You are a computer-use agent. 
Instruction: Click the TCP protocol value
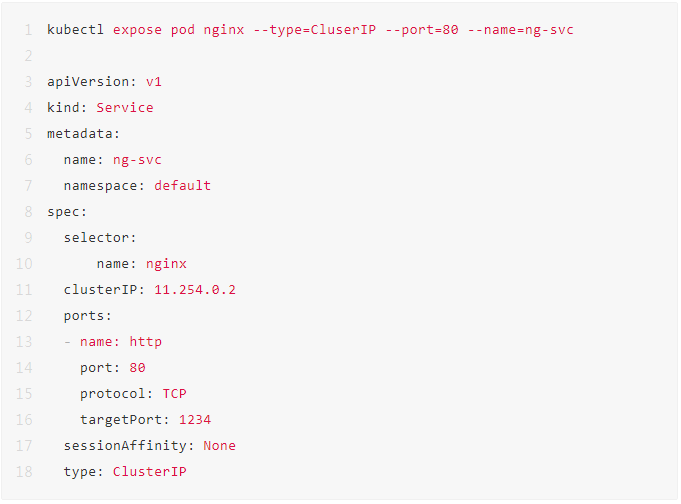pyautogui.click(x=174, y=394)
